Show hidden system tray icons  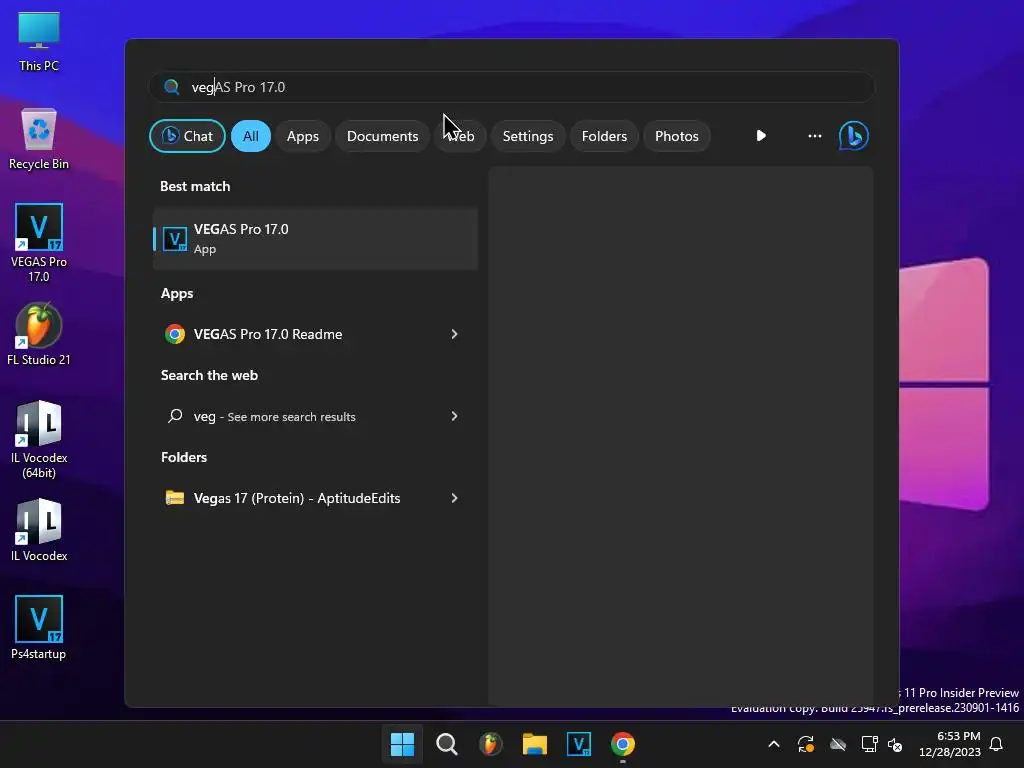pyautogui.click(x=774, y=744)
